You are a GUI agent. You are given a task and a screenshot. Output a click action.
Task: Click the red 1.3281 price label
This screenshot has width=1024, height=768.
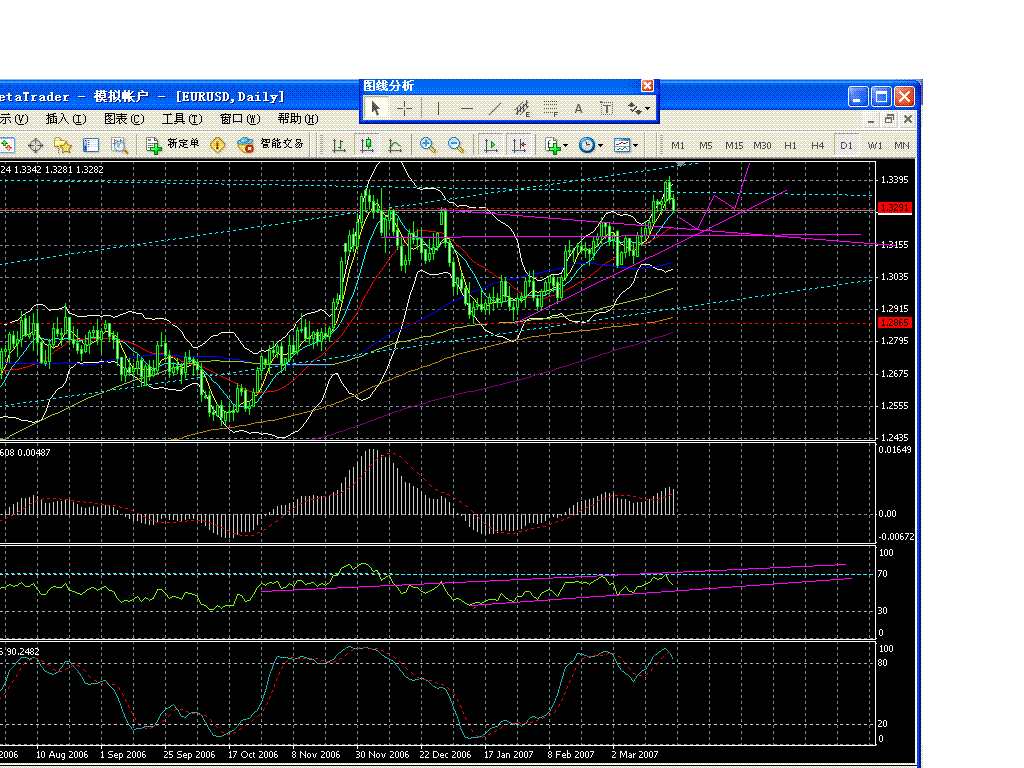tap(894, 208)
